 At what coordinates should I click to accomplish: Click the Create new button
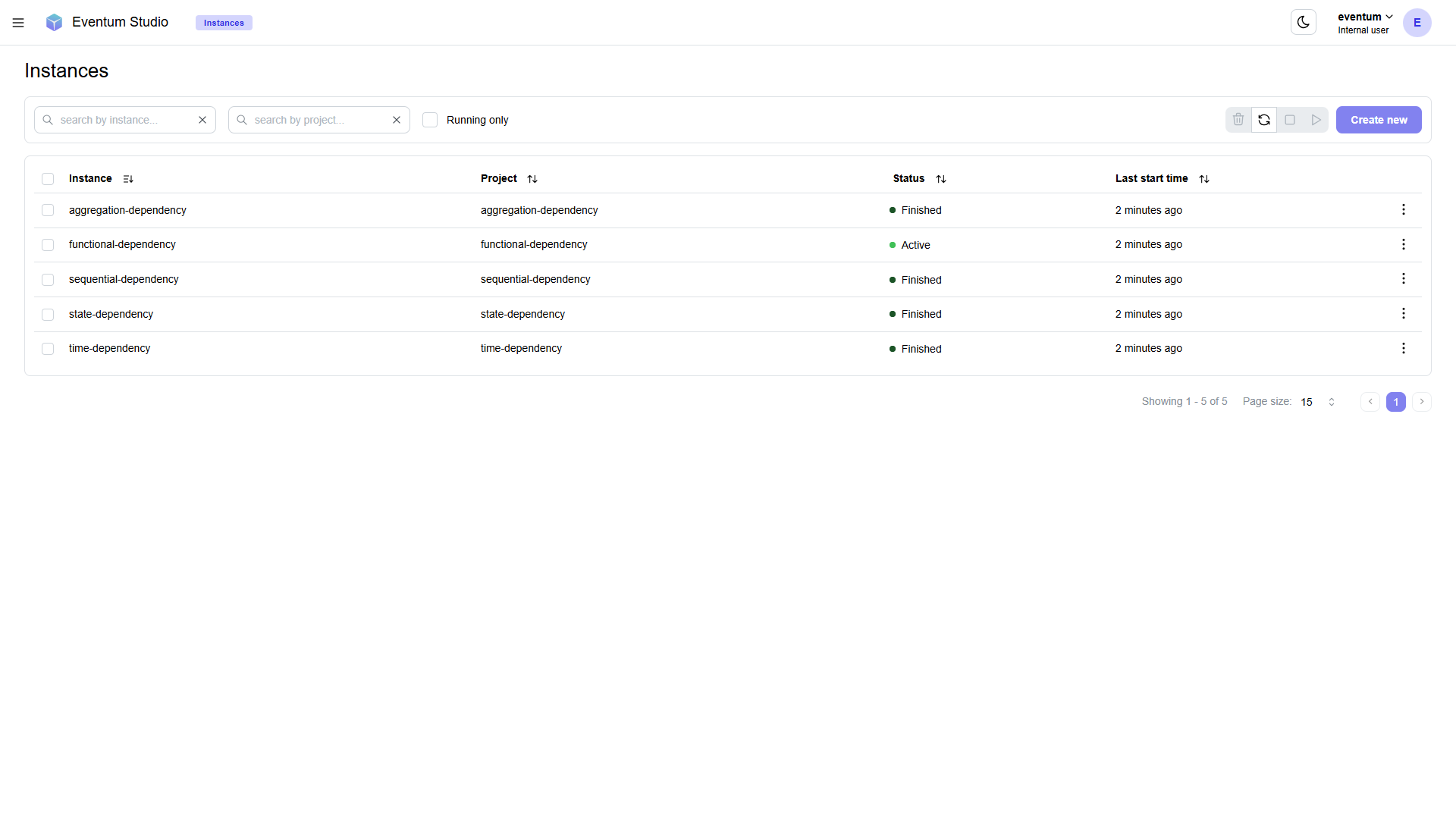[1378, 120]
